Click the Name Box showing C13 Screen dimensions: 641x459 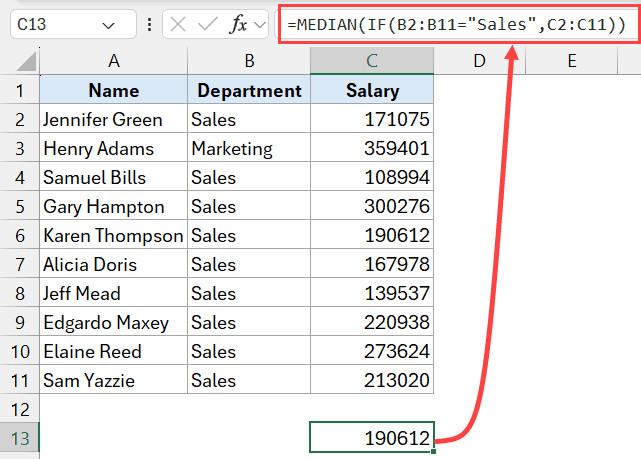[60, 25]
